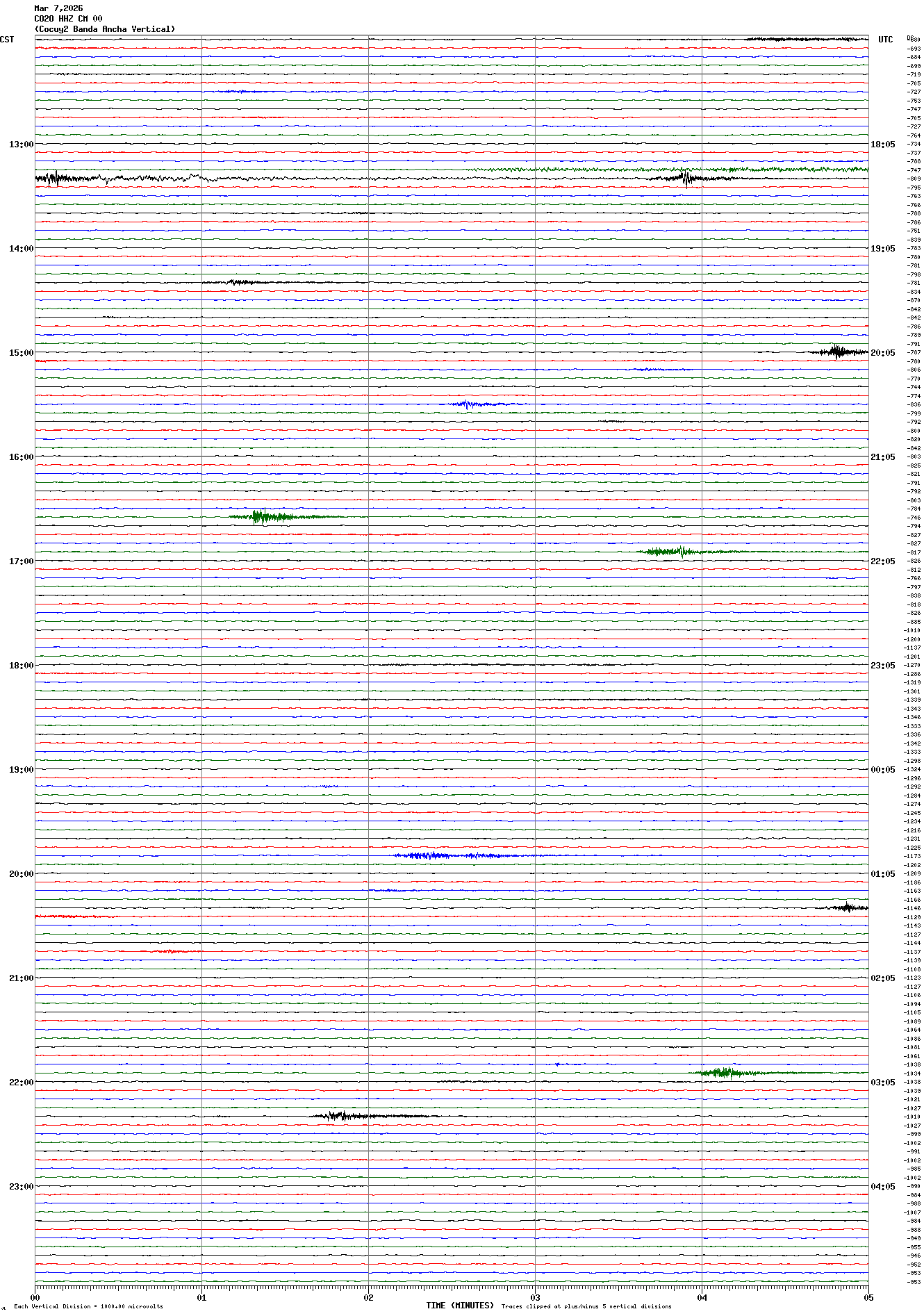Click the wide blue seismic burst before 20:00 CST

pyautogui.click(x=452, y=855)
